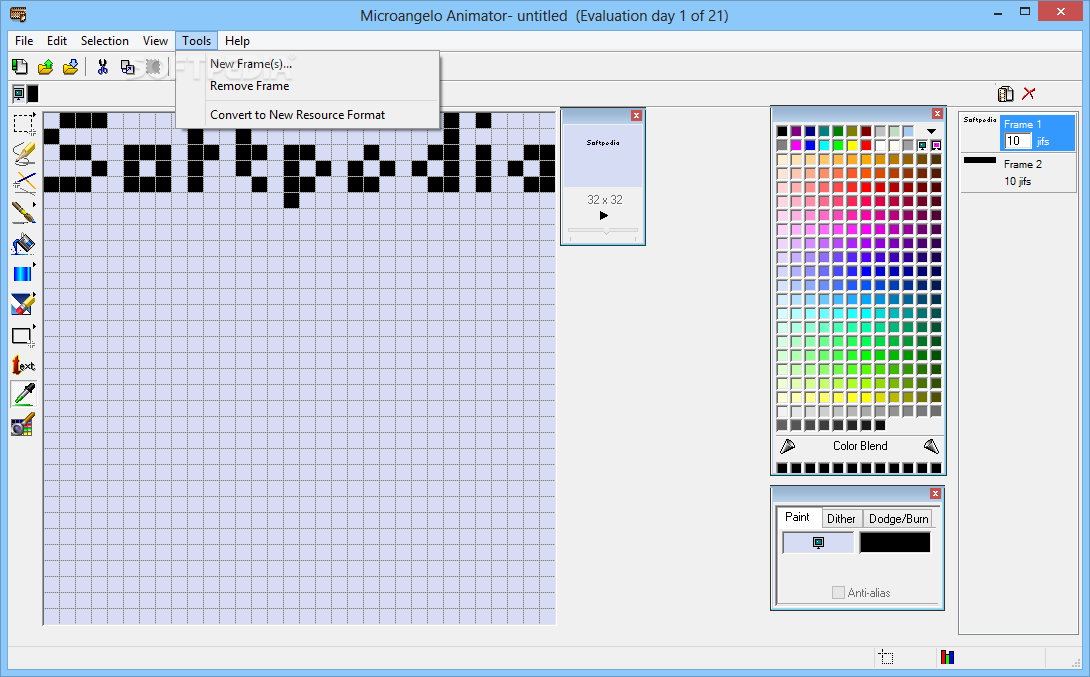Click the left Color Blend cone icon
The height and width of the screenshot is (677, 1090).
pyautogui.click(x=788, y=446)
